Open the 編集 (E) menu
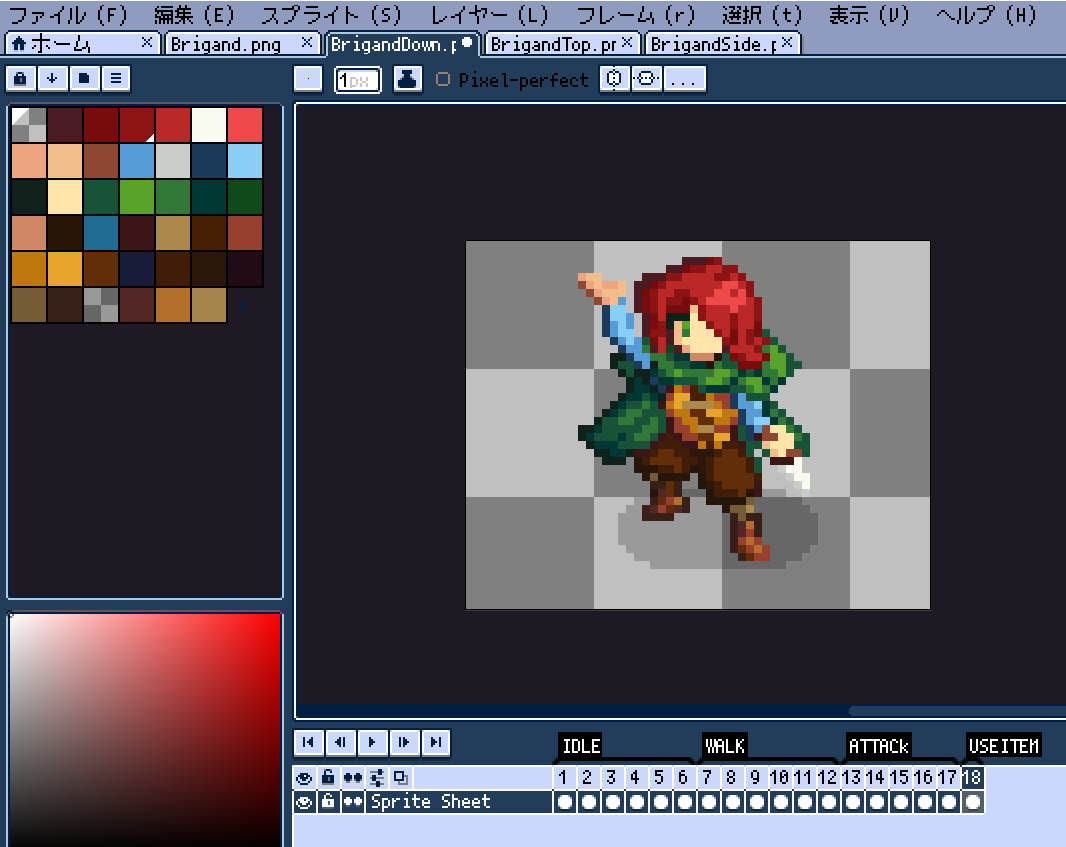The width and height of the screenshot is (1066, 847). [194, 15]
